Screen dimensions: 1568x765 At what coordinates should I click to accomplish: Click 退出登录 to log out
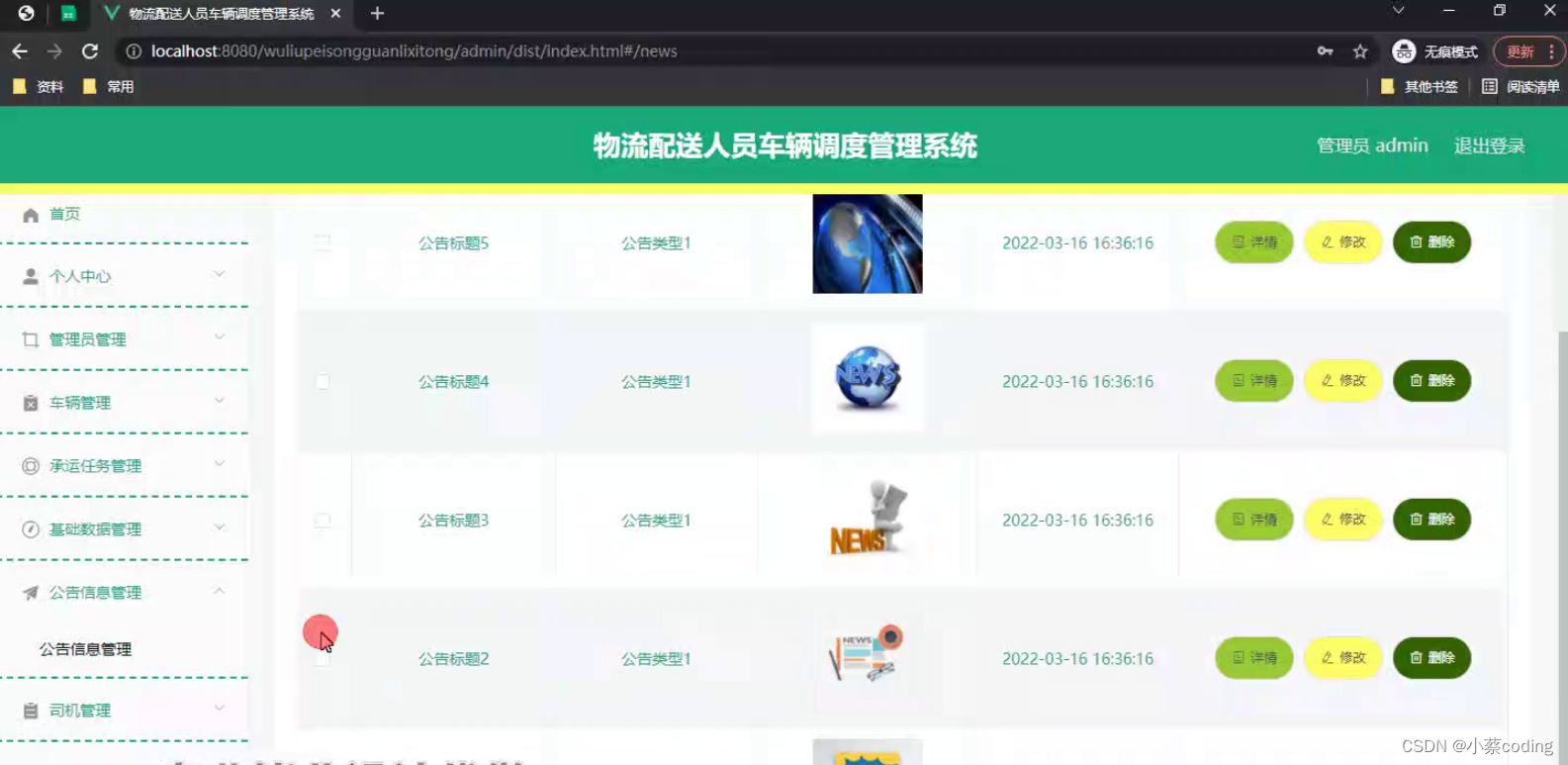(x=1489, y=145)
